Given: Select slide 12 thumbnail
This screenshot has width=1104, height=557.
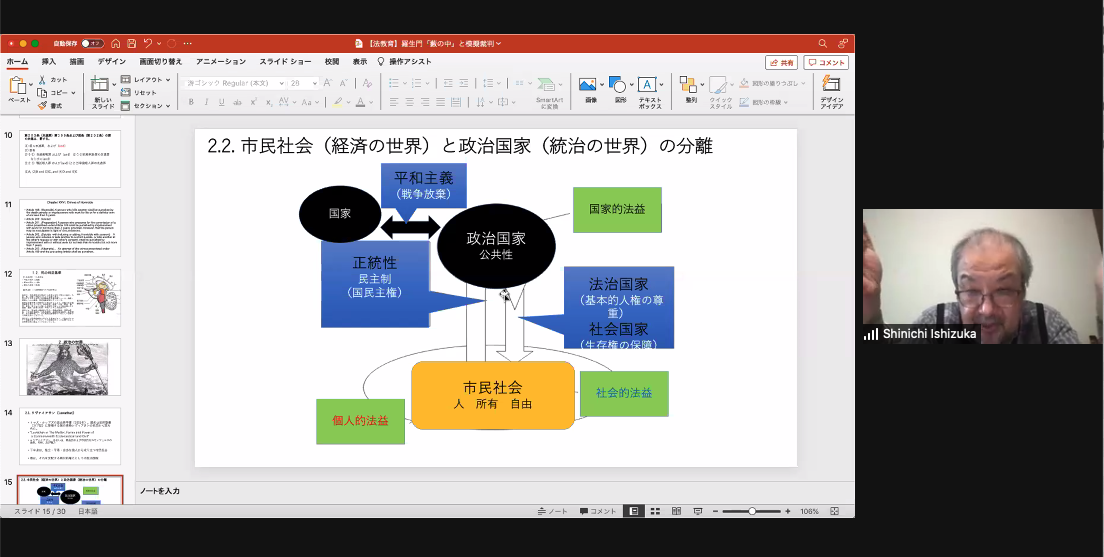Looking at the screenshot, I should 70,297.
